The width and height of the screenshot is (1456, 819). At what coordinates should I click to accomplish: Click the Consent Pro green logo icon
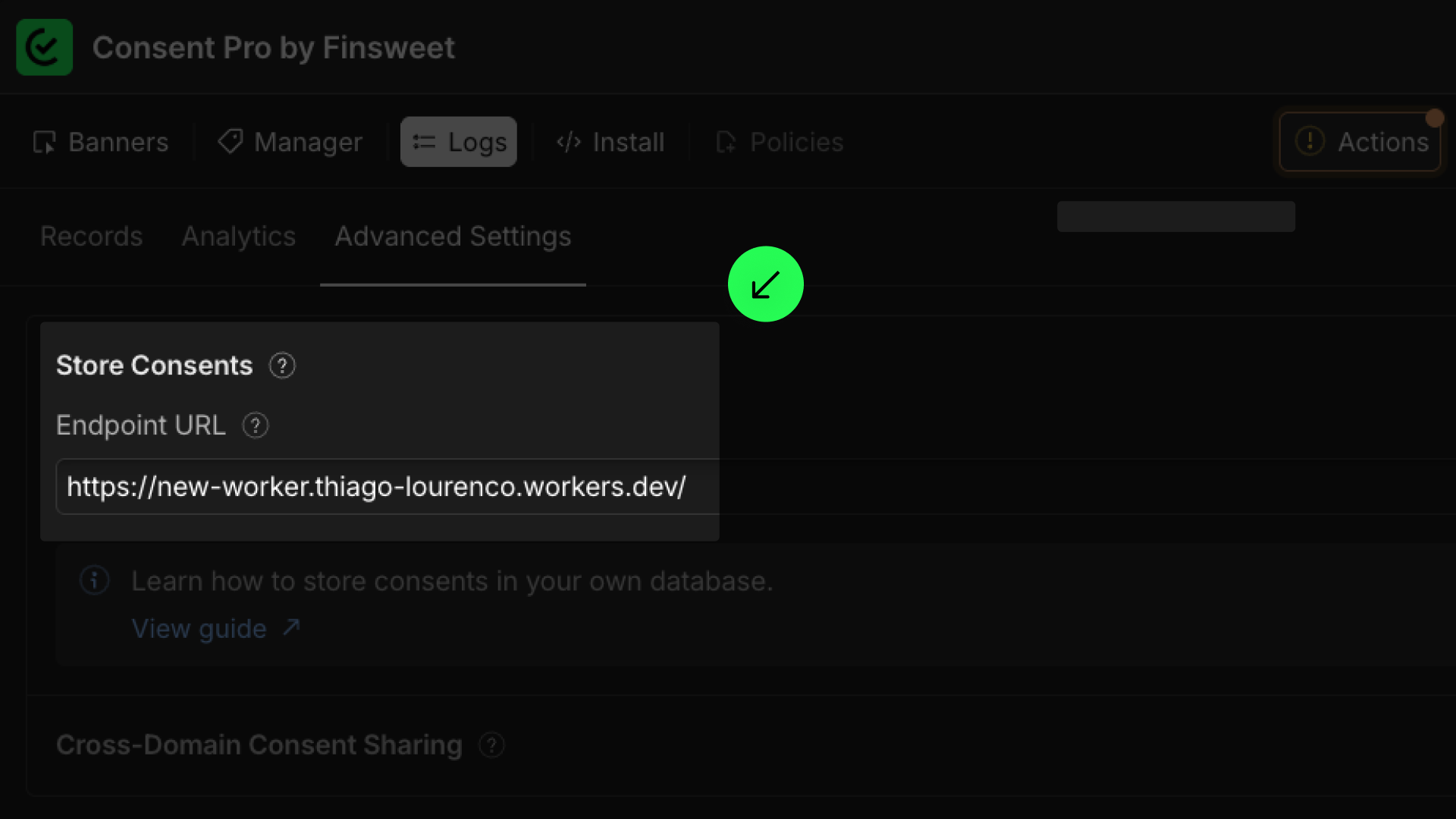click(x=44, y=47)
